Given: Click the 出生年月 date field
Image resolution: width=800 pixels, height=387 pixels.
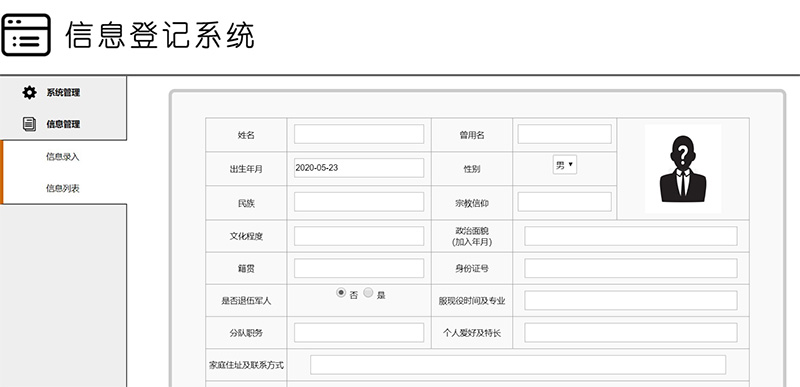Looking at the screenshot, I should tap(359, 168).
